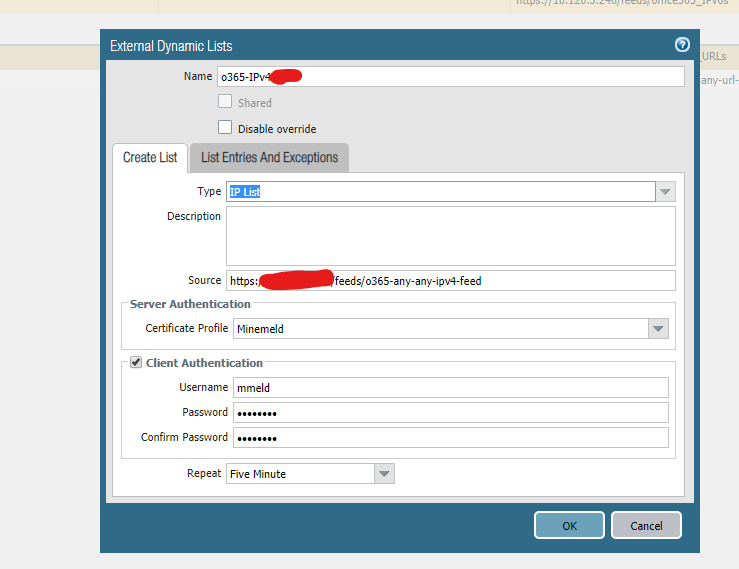739x569 pixels.
Task: Switch to List Entries And Exceptions tab
Action: point(269,157)
